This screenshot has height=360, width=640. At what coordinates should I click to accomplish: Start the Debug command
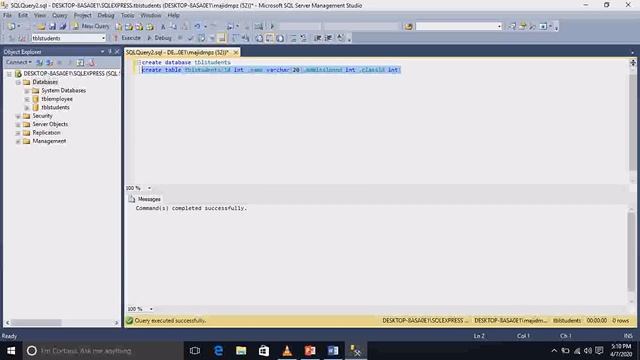click(x=159, y=38)
